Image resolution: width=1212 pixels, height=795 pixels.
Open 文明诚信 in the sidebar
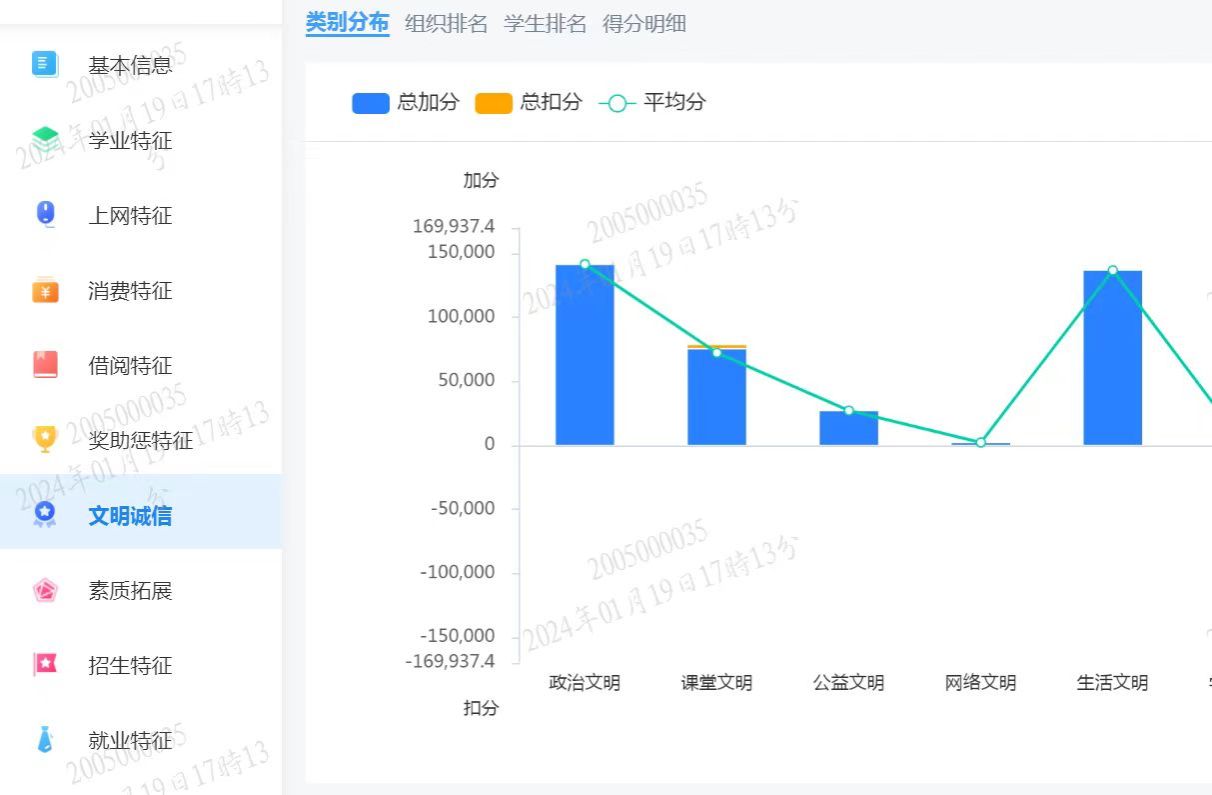tap(130, 516)
